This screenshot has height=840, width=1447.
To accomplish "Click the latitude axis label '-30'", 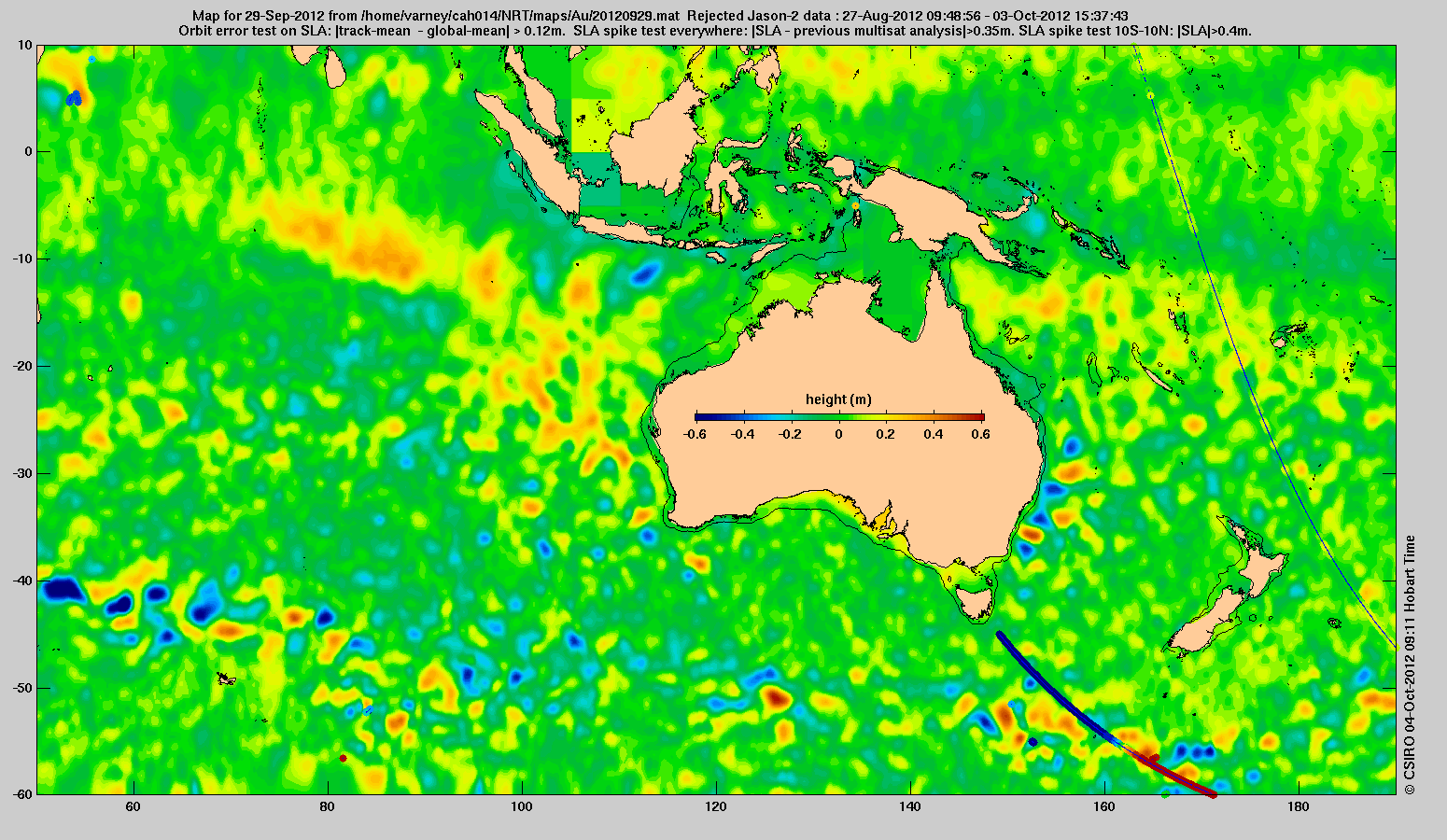I will [21, 473].
